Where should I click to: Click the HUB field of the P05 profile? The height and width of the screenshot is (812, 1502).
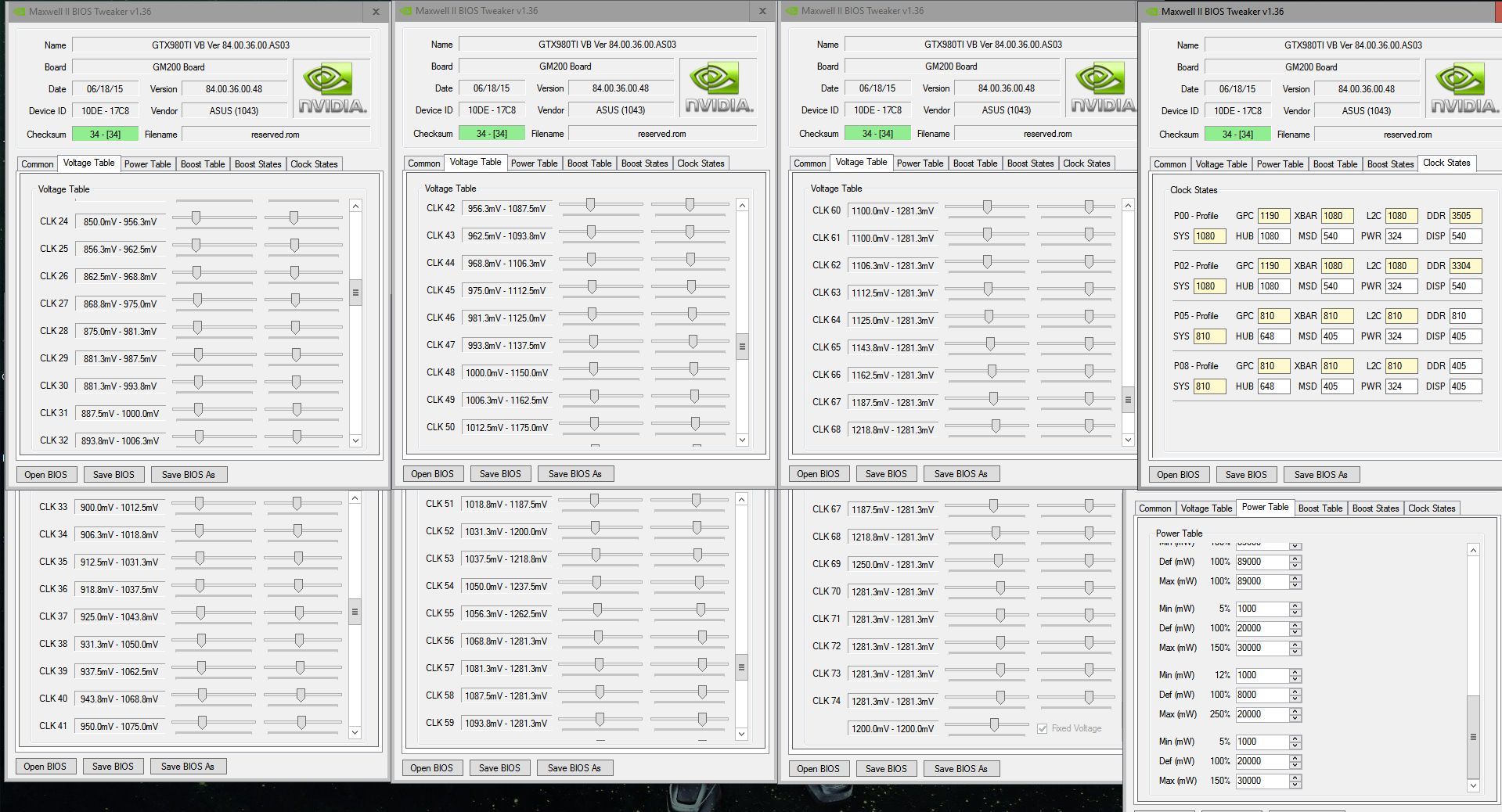(x=1273, y=336)
